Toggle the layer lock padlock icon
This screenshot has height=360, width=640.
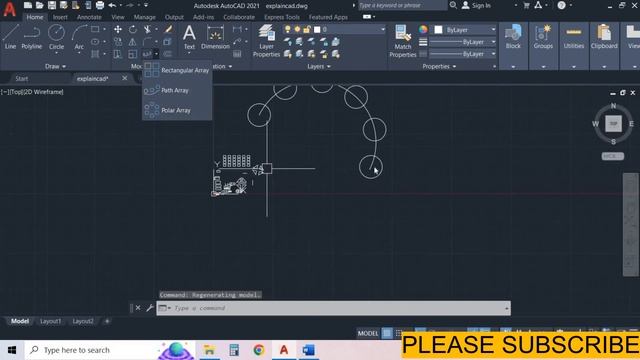click(x=307, y=29)
